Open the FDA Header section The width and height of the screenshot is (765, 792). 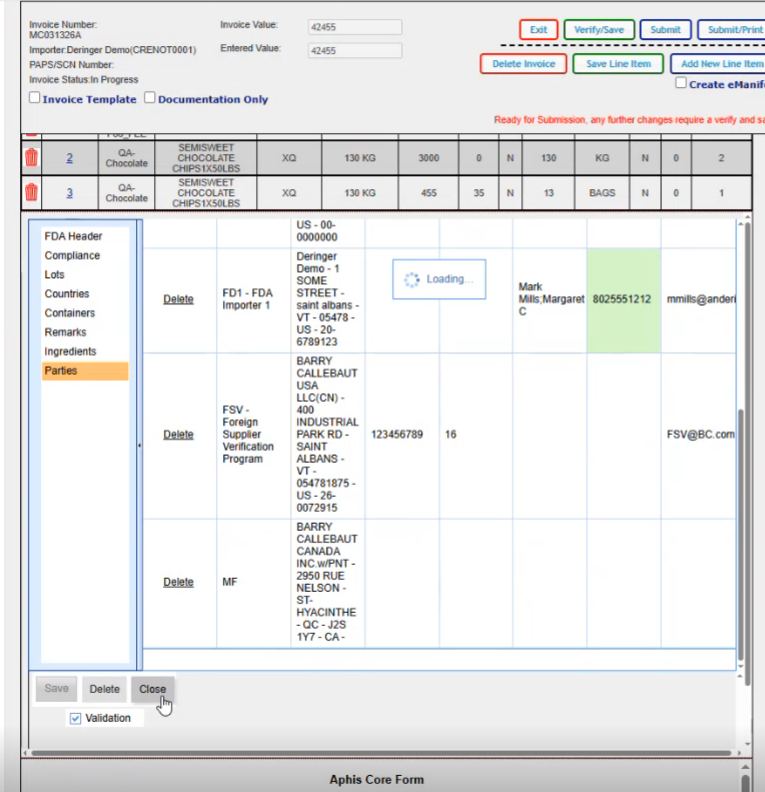[73, 237]
